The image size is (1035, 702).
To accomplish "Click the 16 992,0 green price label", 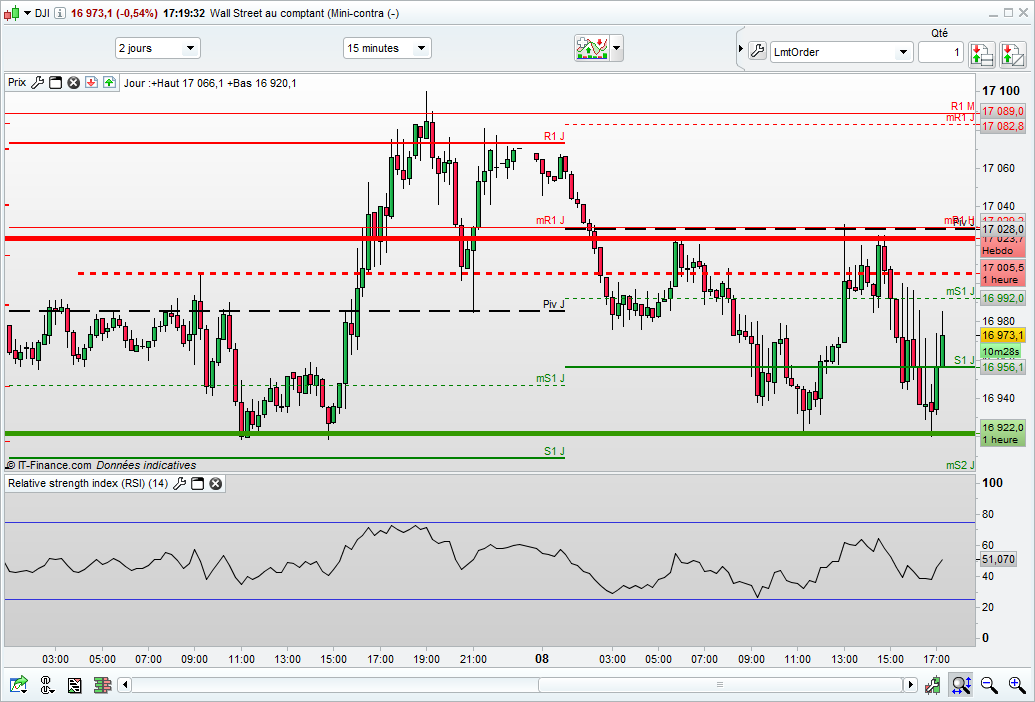I will pos(1003,298).
